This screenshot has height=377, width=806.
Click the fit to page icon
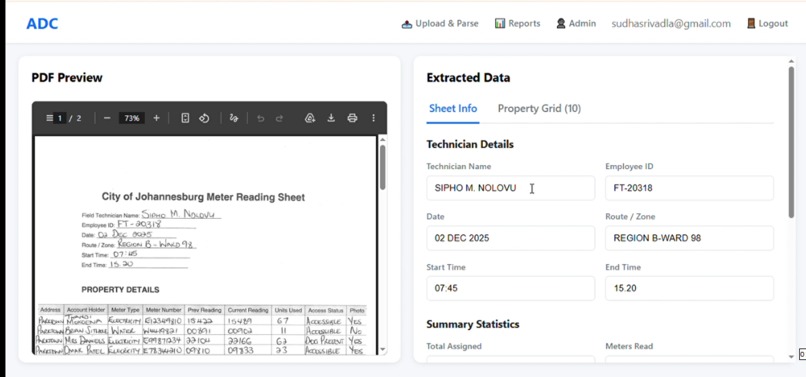186,118
